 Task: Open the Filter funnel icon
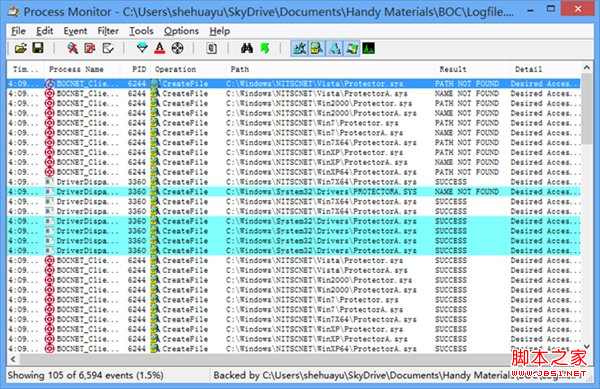pos(142,48)
